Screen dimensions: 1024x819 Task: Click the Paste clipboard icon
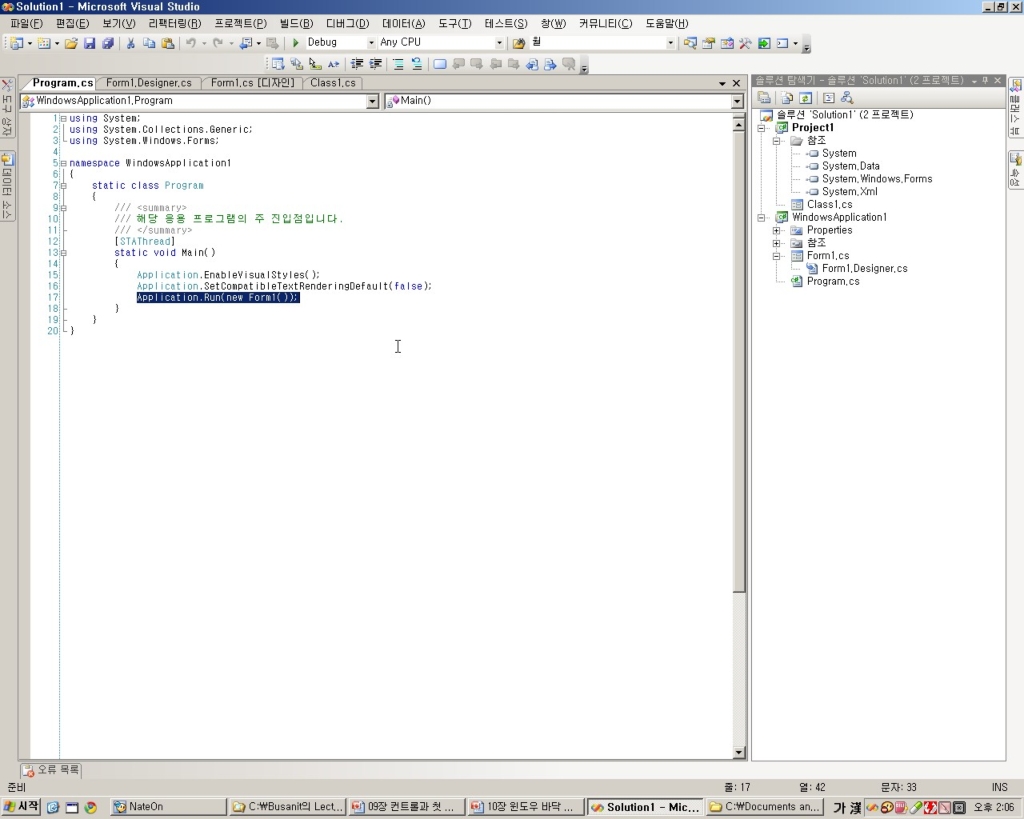[x=168, y=43]
